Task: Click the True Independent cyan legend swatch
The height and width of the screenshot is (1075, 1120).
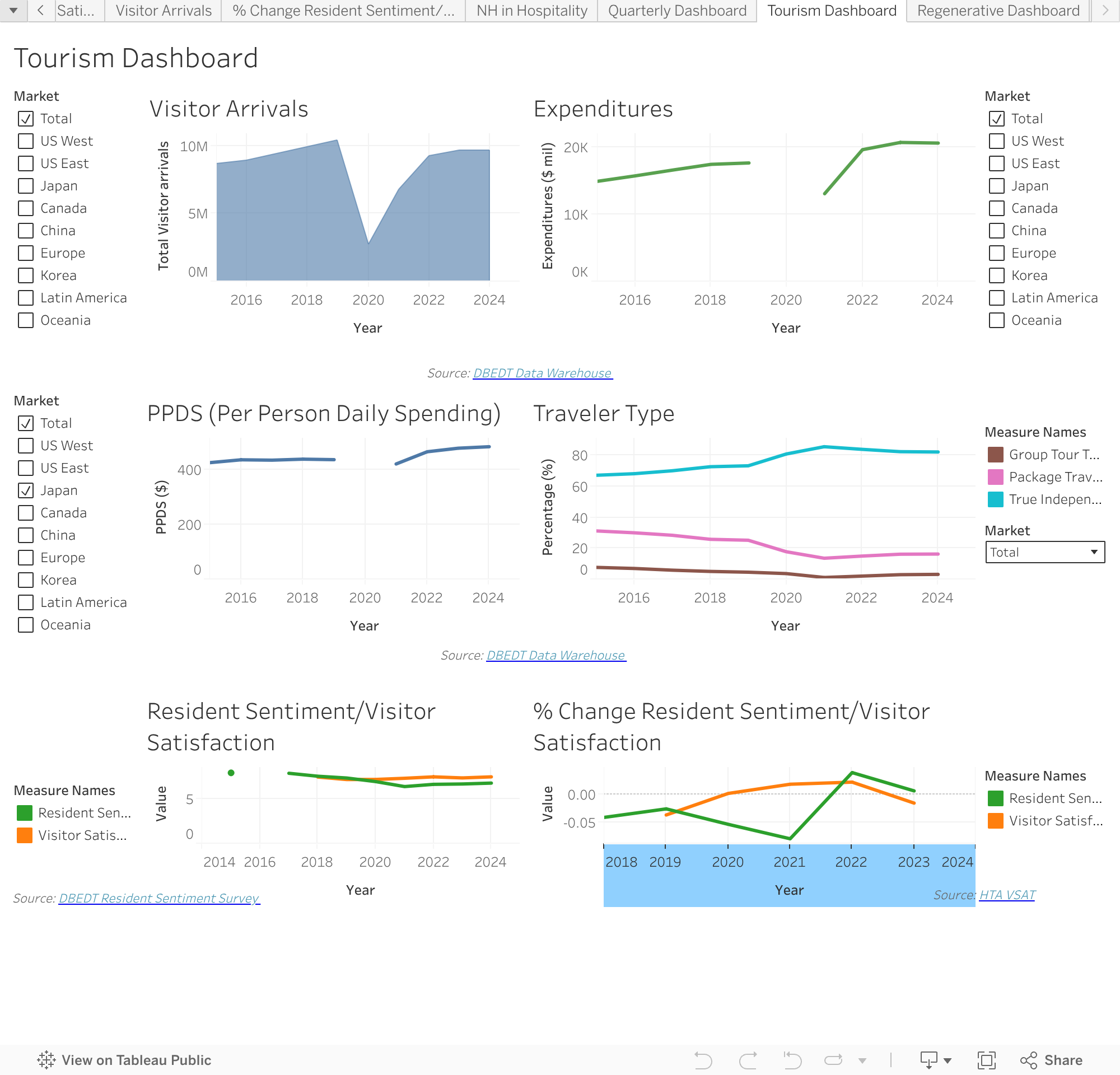Action: click(996, 500)
